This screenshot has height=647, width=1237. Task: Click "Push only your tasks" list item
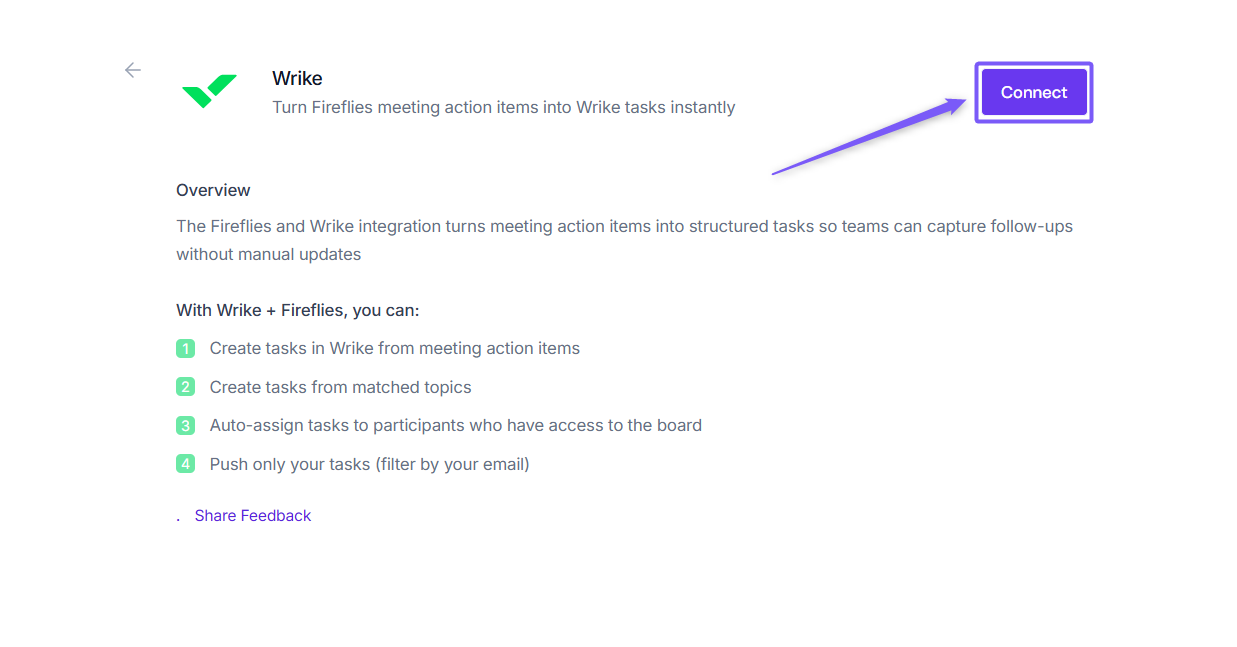[x=369, y=464]
